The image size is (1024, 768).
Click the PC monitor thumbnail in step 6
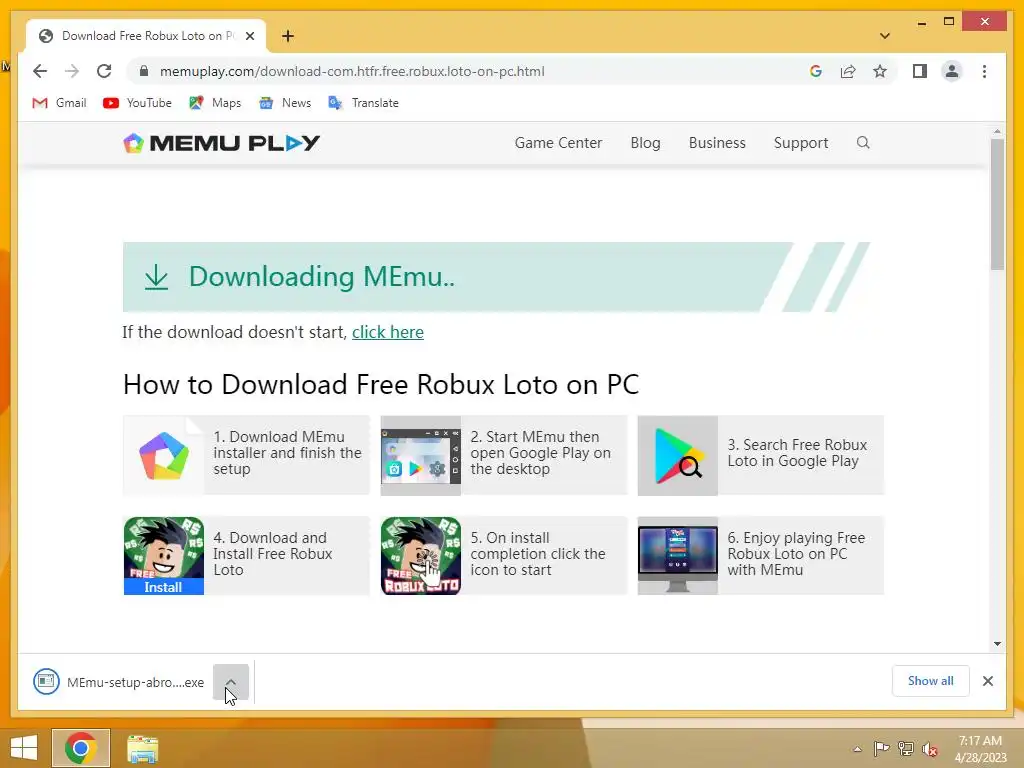pyautogui.click(x=678, y=556)
